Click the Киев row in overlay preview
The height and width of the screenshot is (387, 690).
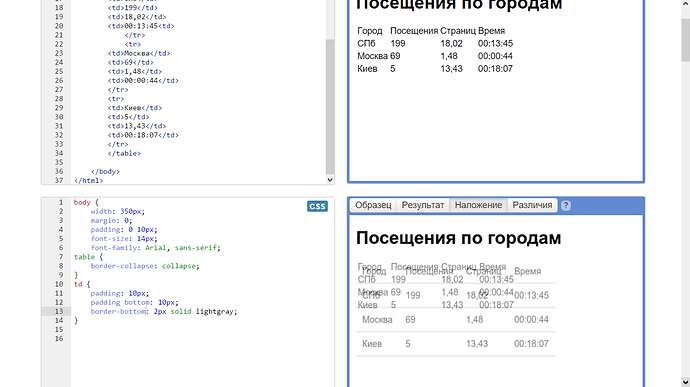click(x=455, y=344)
